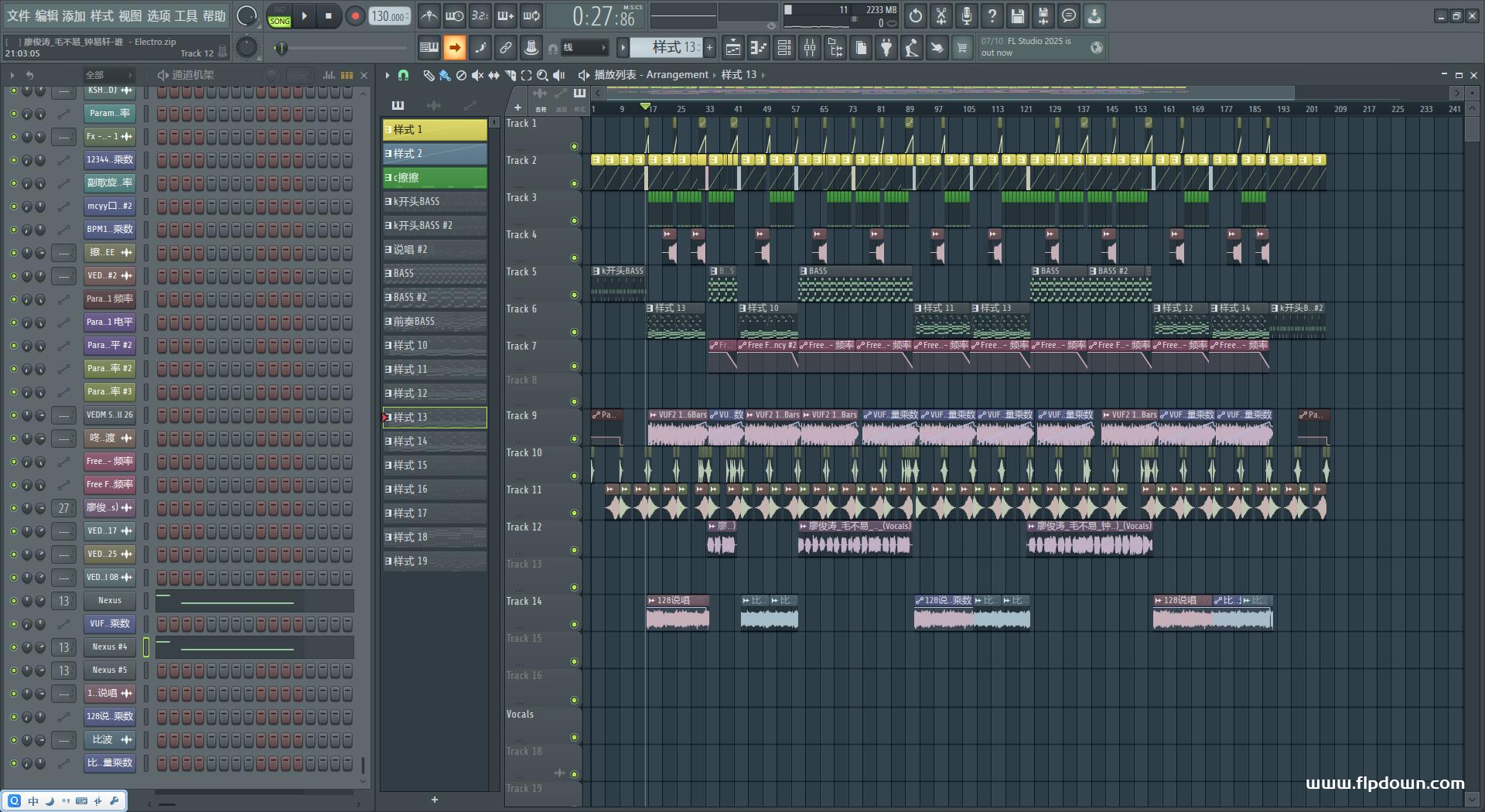Image resolution: width=1485 pixels, height=812 pixels.
Task: Click the render audio file icon
Action: [x=1043, y=15]
